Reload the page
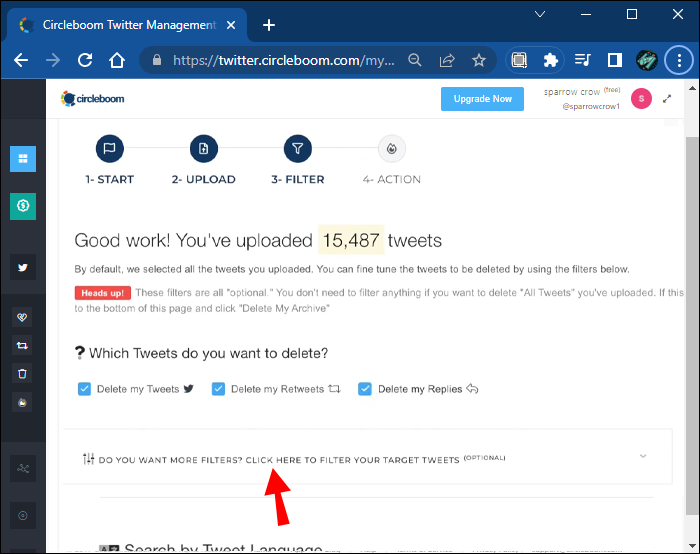This screenshot has width=700, height=554. [x=85, y=60]
